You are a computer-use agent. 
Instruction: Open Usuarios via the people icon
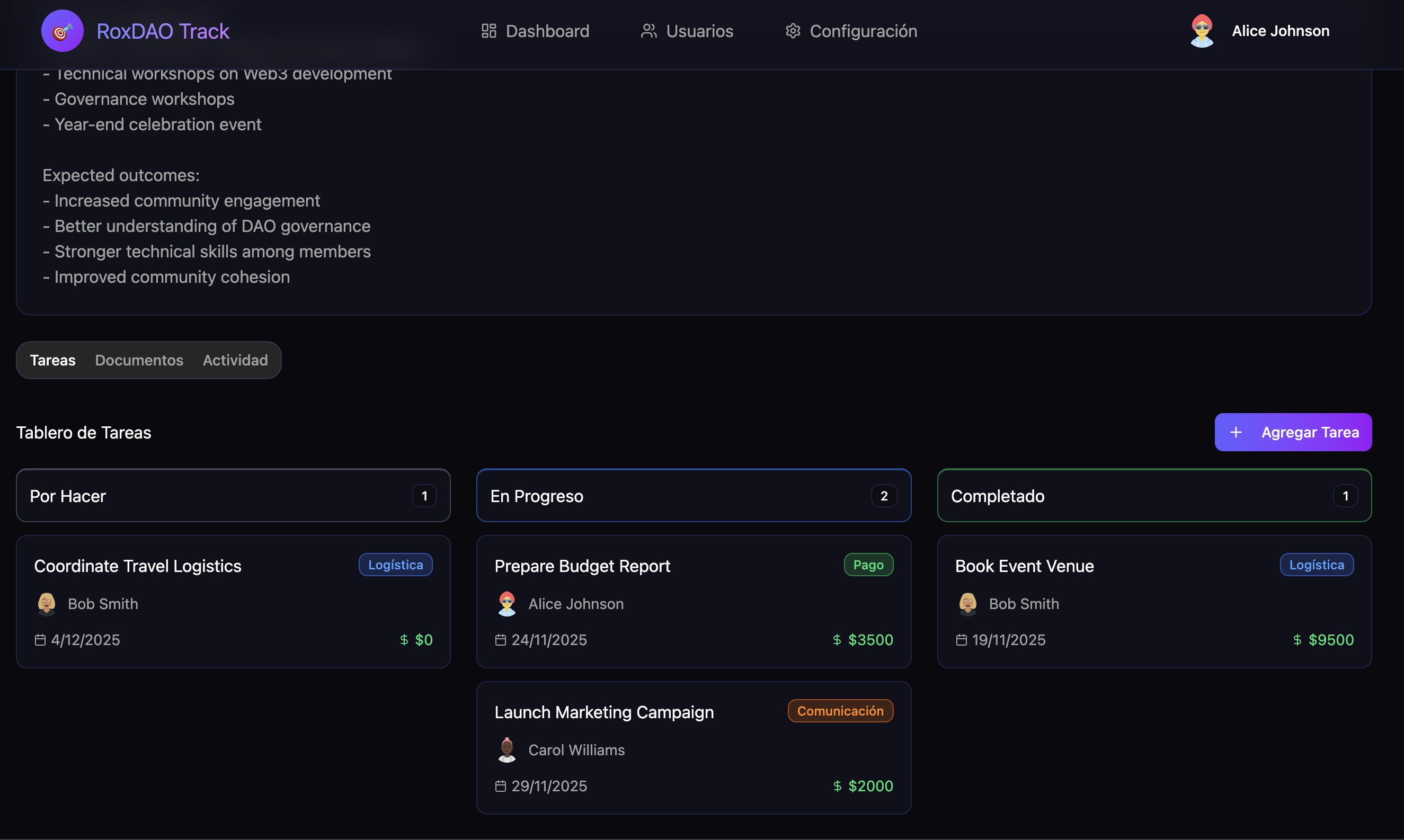point(649,31)
